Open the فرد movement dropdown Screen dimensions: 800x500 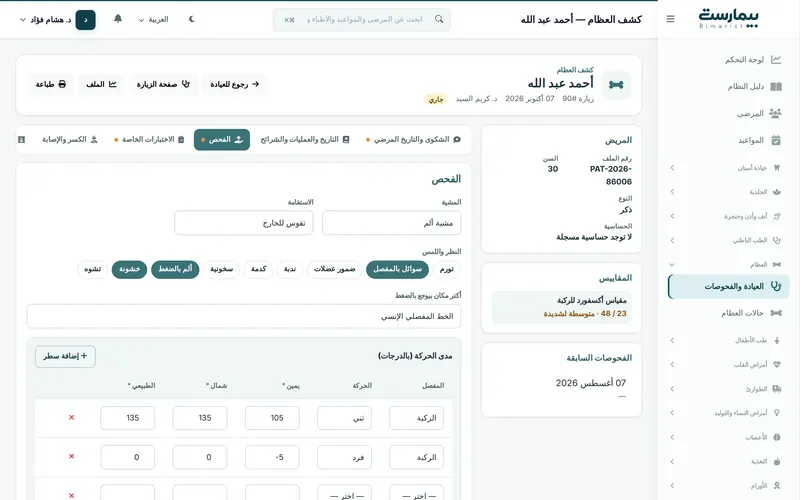point(344,457)
